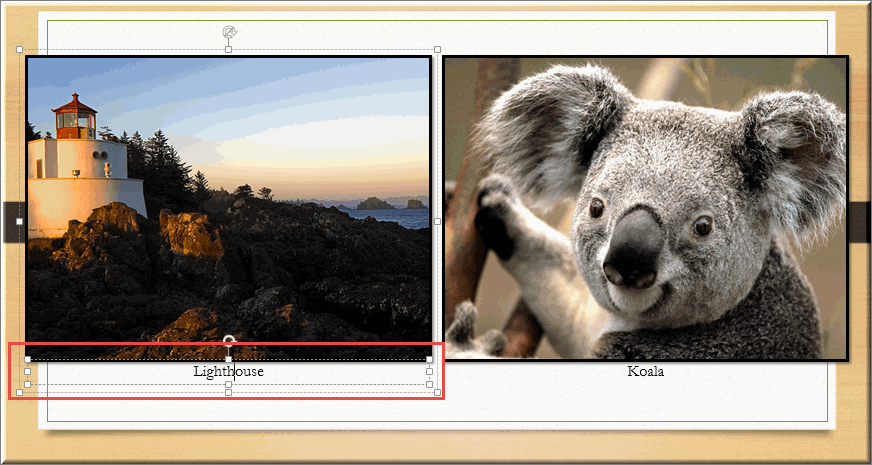The width and height of the screenshot is (872, 465).
Task: Click the group's bottom-right corner sizing handle
Action: (x=438, y=393)
